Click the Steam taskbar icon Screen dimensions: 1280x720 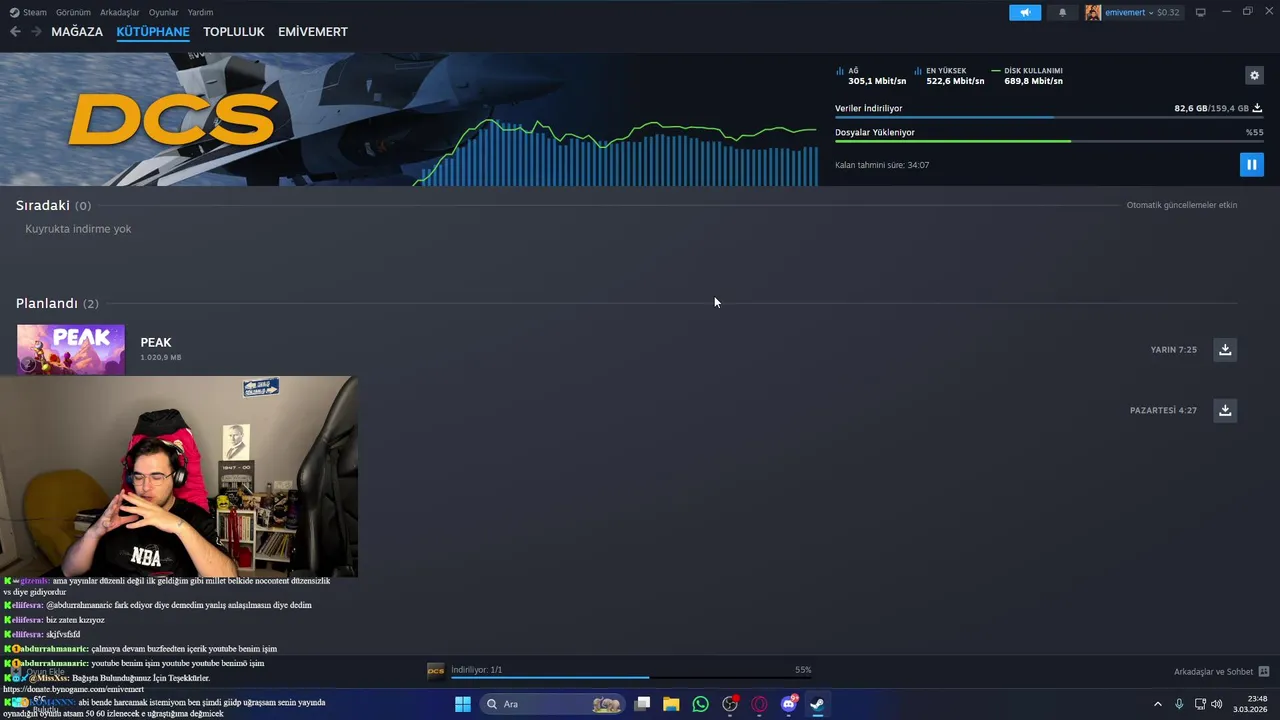pos(817,704)
